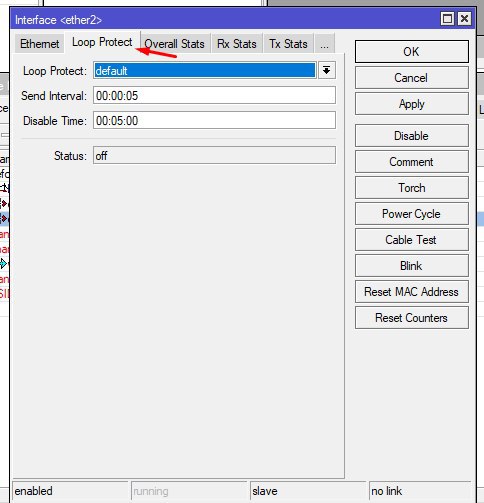Click Reset MAC Address
The height and width of the screenshot is (503, 484).
click(412, 292)
